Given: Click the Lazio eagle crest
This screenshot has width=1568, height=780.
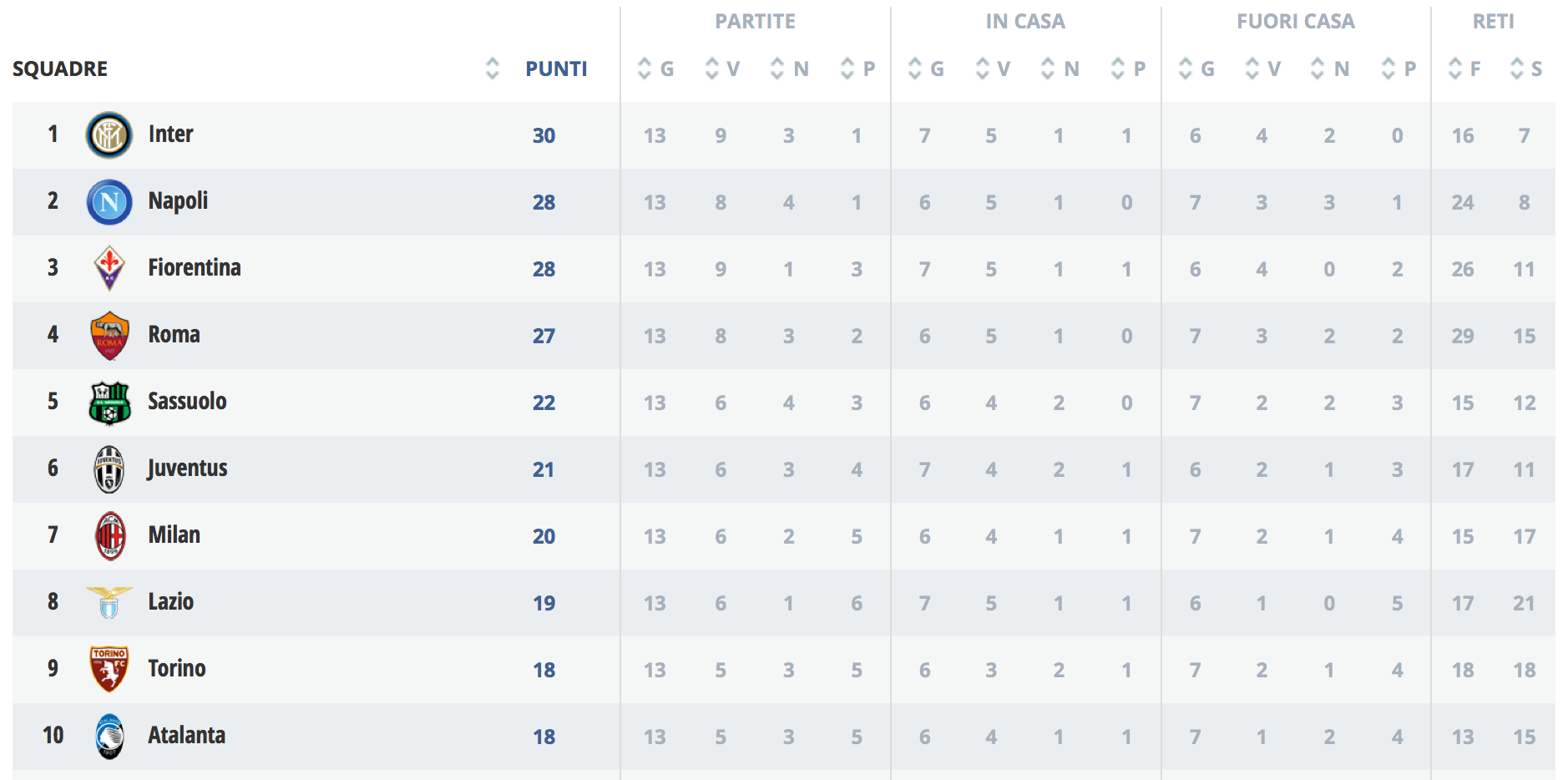Looking at the screenshot, I should [x=109, y=603].
